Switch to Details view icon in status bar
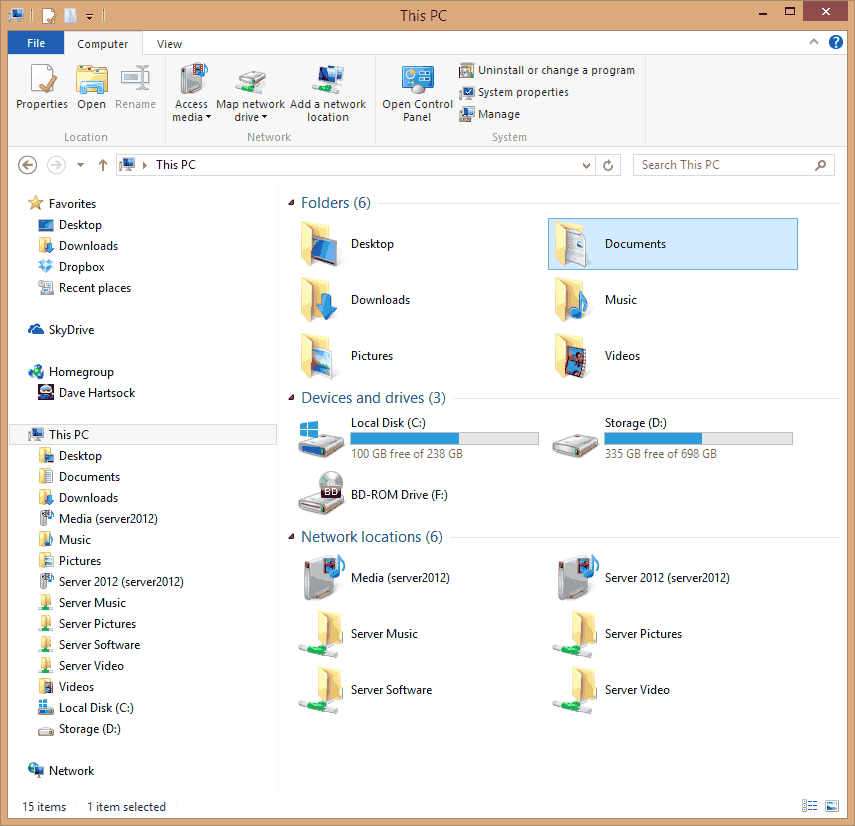The height and width of the screenshot is (826, 855). [809, 806]
